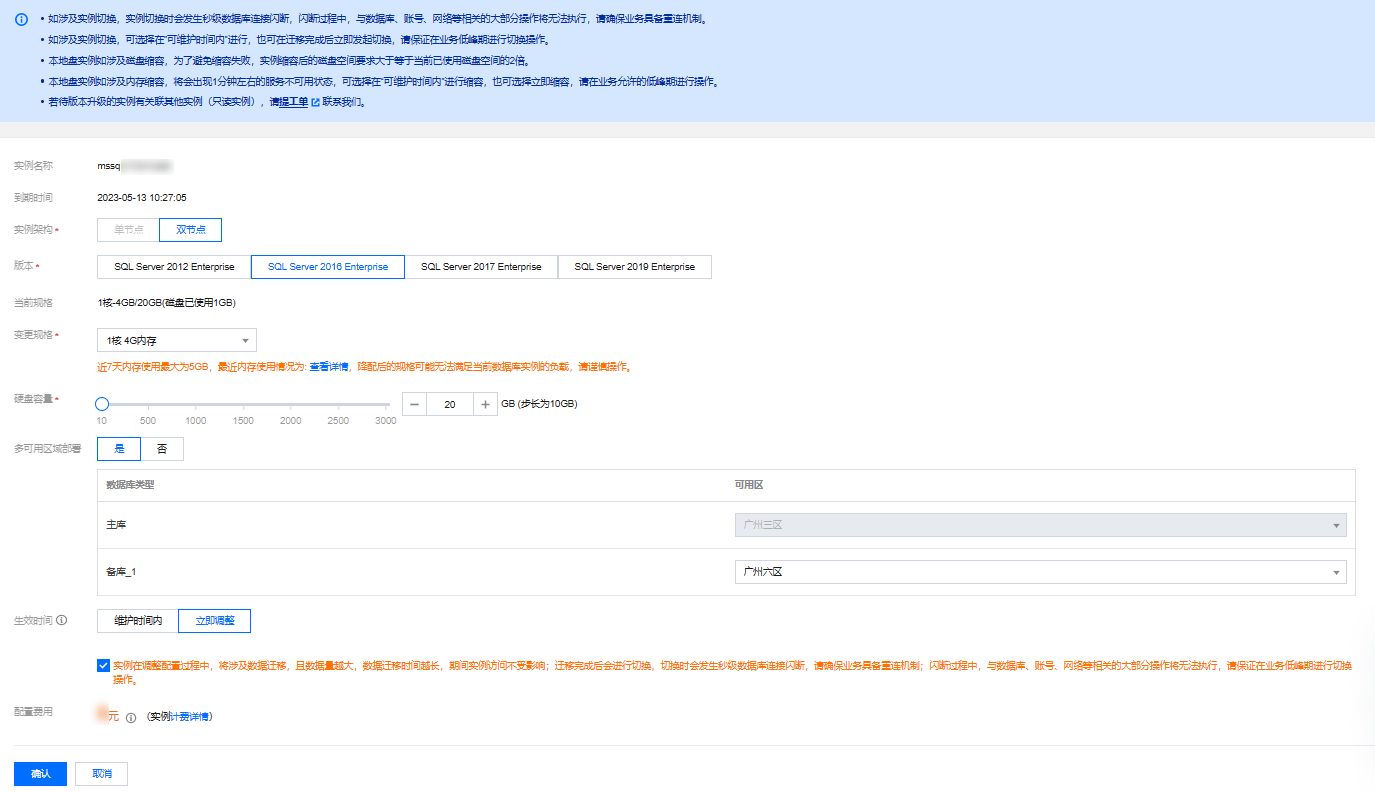Open the 查看详情 memory usage link
1375x792 pixels.
pyautogui.click(x=328, y=367)
